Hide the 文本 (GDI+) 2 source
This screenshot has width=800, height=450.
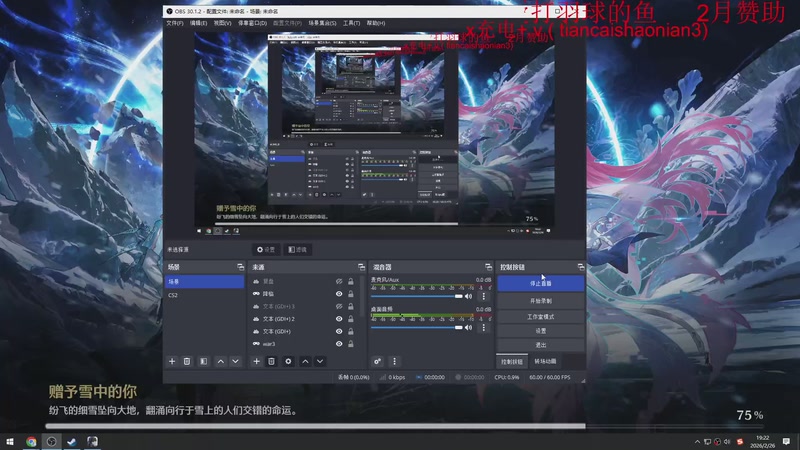pos(339,319)
